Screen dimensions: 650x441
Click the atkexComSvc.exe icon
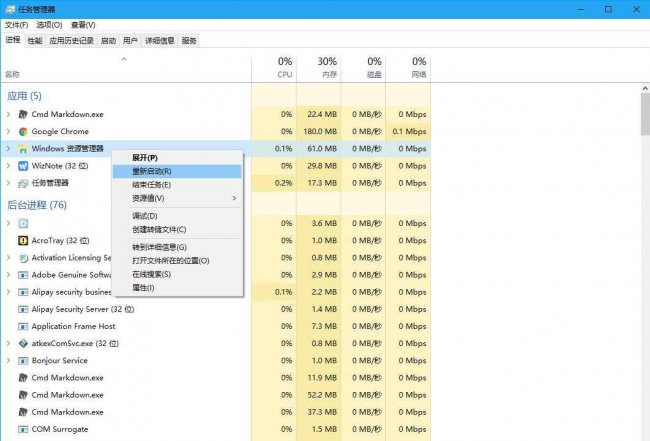tap(23, 344)
